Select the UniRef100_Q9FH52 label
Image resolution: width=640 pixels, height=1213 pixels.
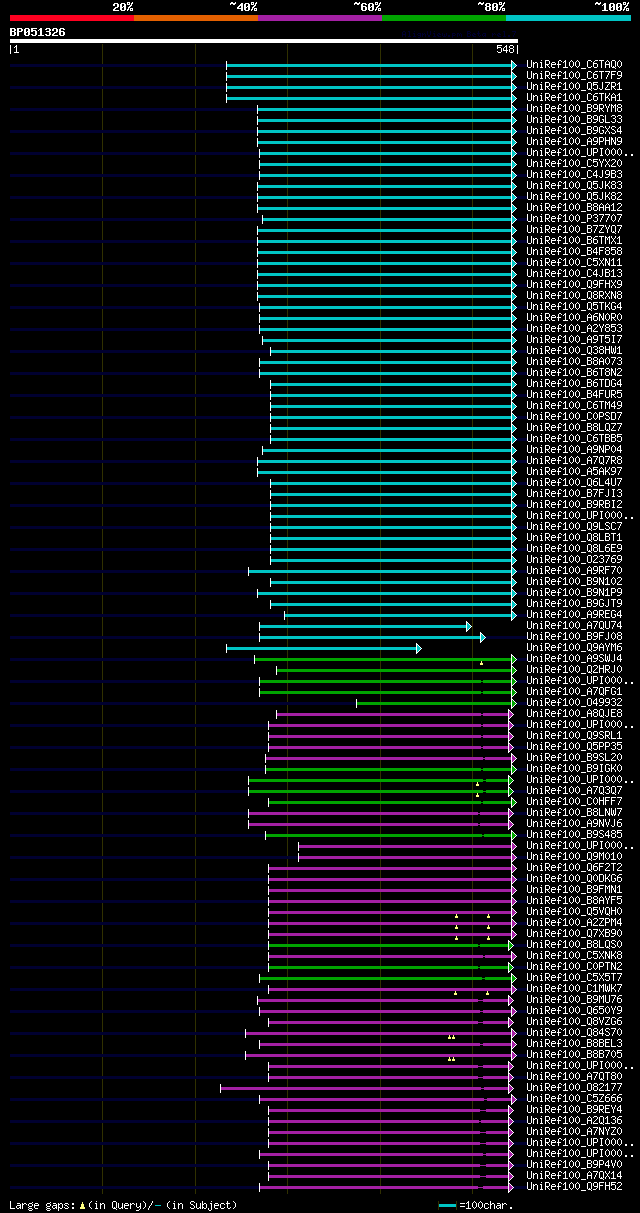[x=574, y=1186]
